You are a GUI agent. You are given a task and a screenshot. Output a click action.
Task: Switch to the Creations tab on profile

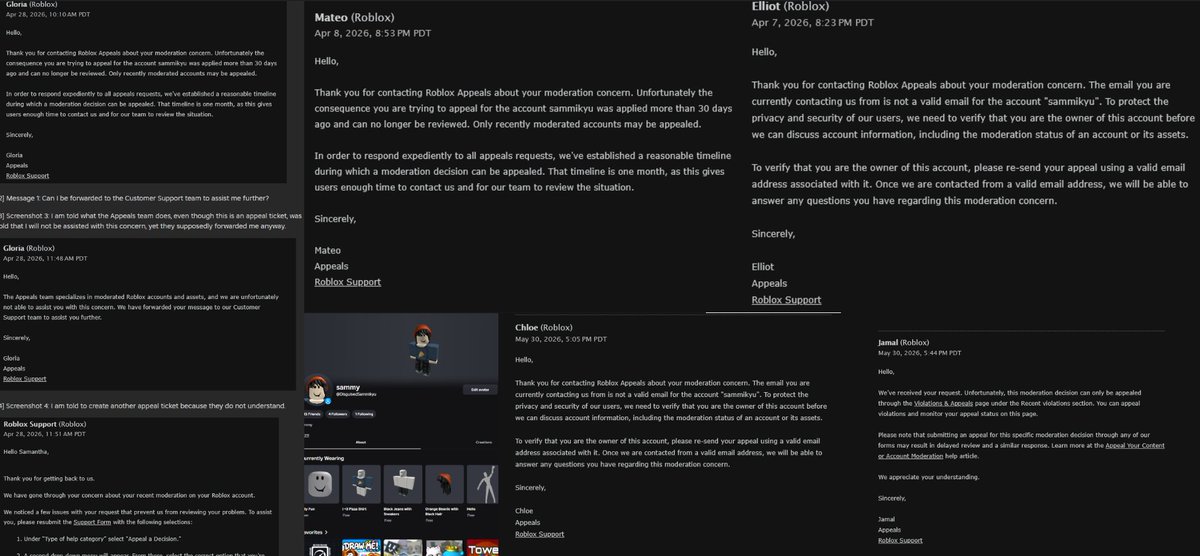point(484,441)
